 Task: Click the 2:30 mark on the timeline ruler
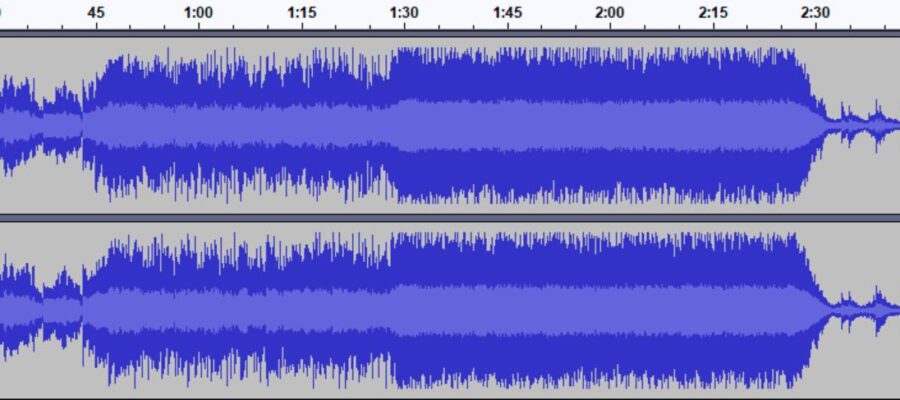pos(816,13)
